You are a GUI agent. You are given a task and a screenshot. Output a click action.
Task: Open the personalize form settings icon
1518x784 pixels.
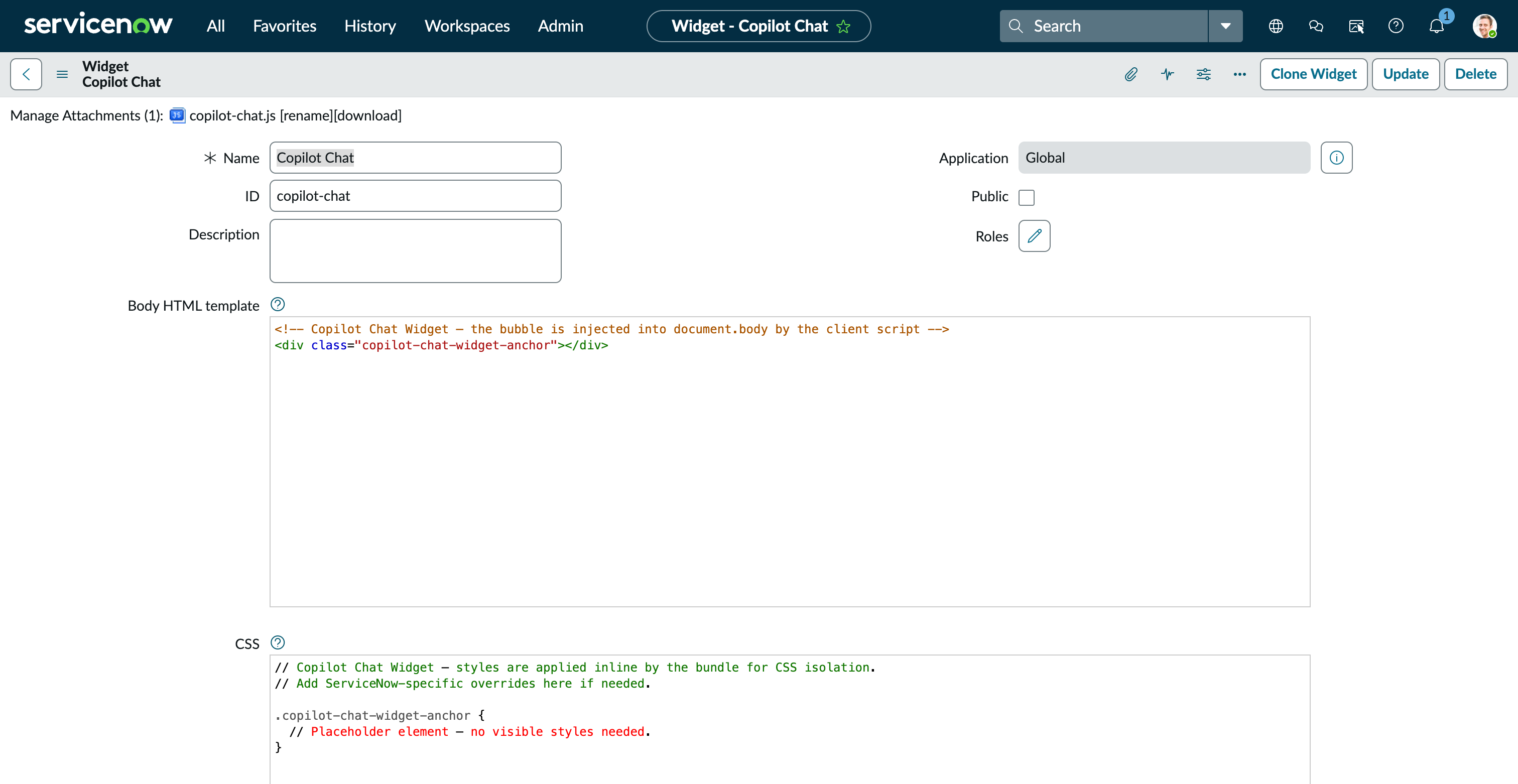(1203, 74)
